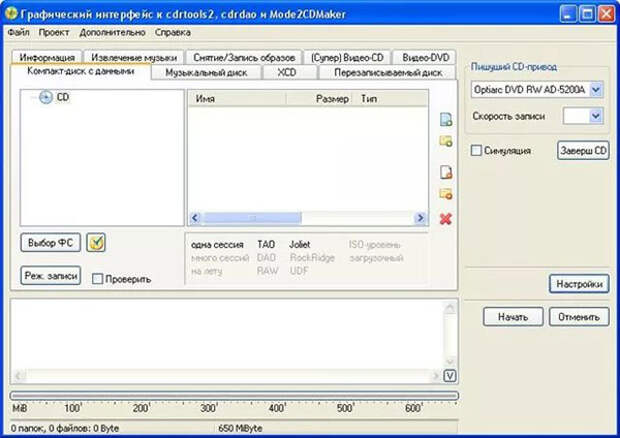Open the Файл menu
The width and height of the screenshot is (620, 438).
pos(18,32)
